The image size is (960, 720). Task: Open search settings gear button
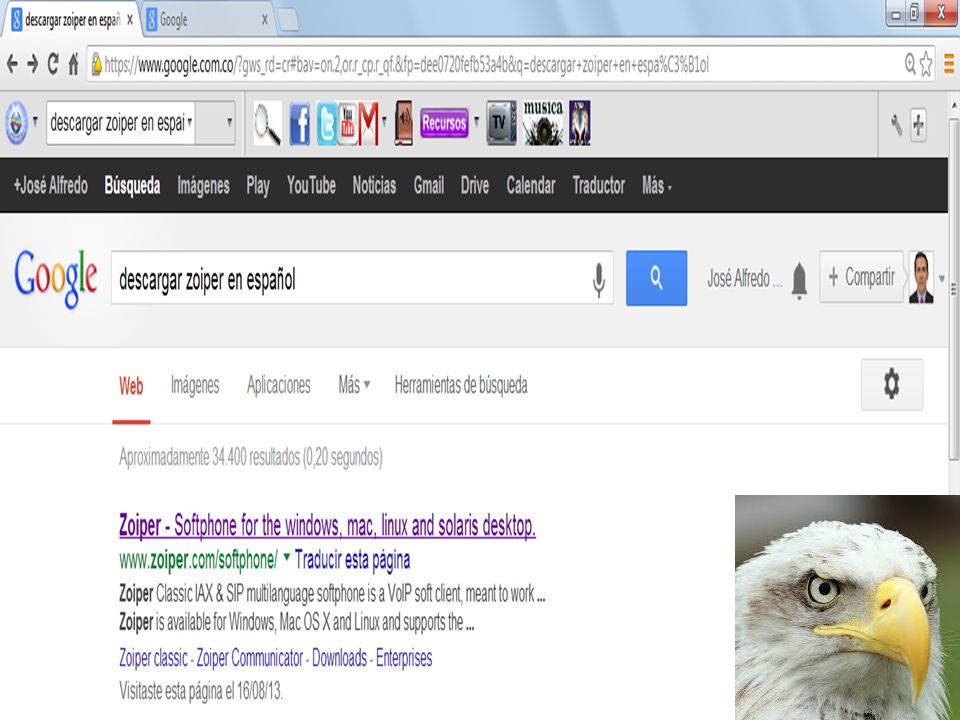click(x=892, y=384)
